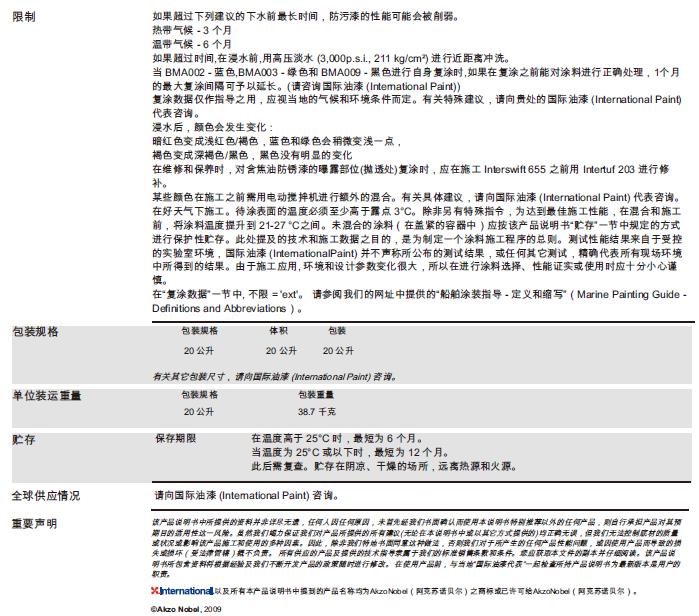Viewport: 699px width, 616px height.
Task: Click the 单位装运重量 section heading
Action: pyautogui.click(x=46, y=395)
